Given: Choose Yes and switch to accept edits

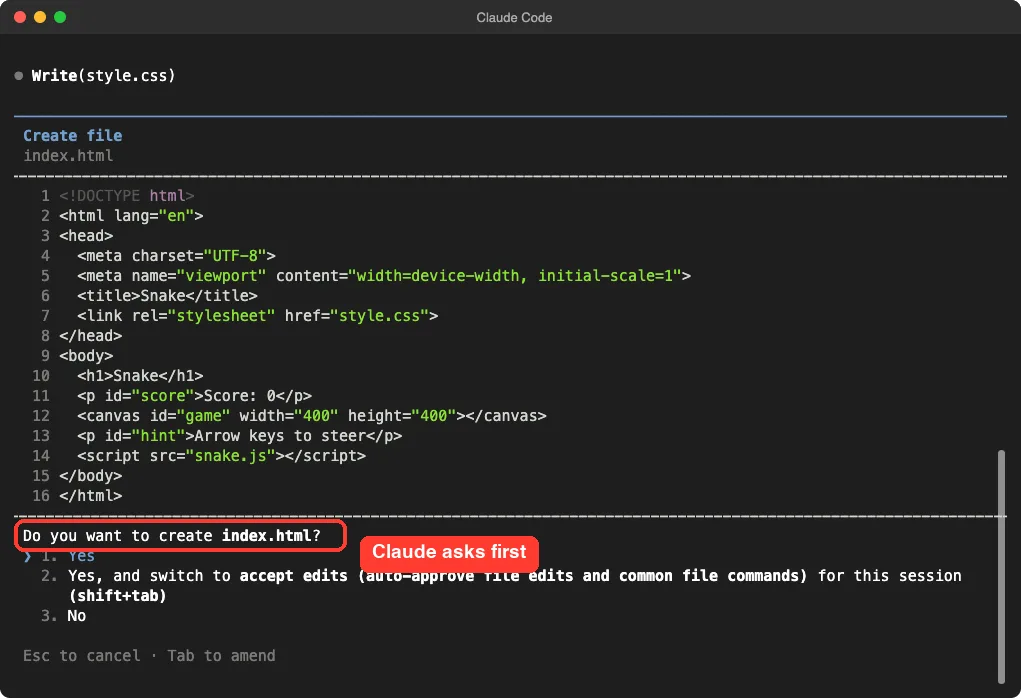Looking at the screenshot, I should (x=501, y=585).
